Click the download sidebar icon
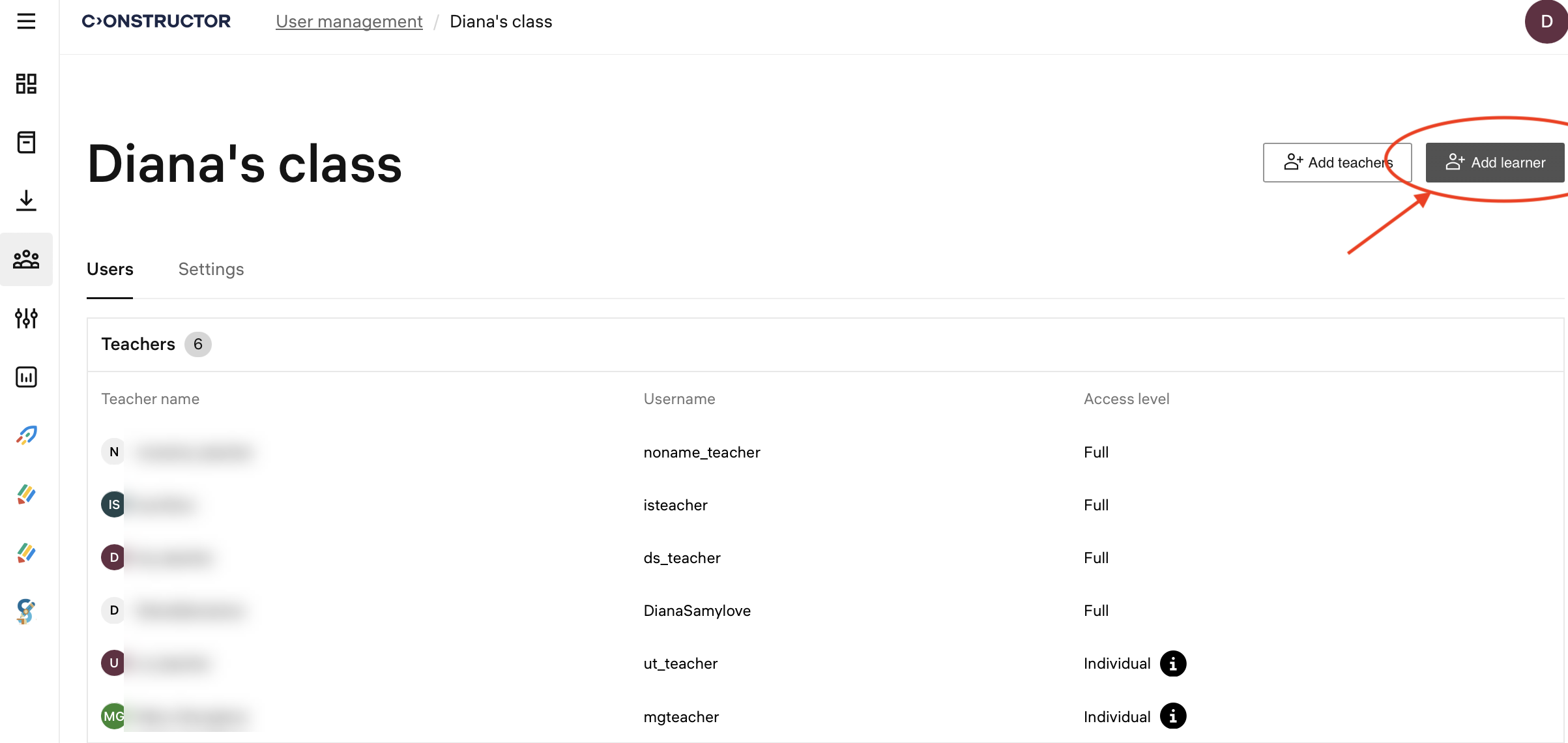The image size is (1568, 743). [26, 200]
